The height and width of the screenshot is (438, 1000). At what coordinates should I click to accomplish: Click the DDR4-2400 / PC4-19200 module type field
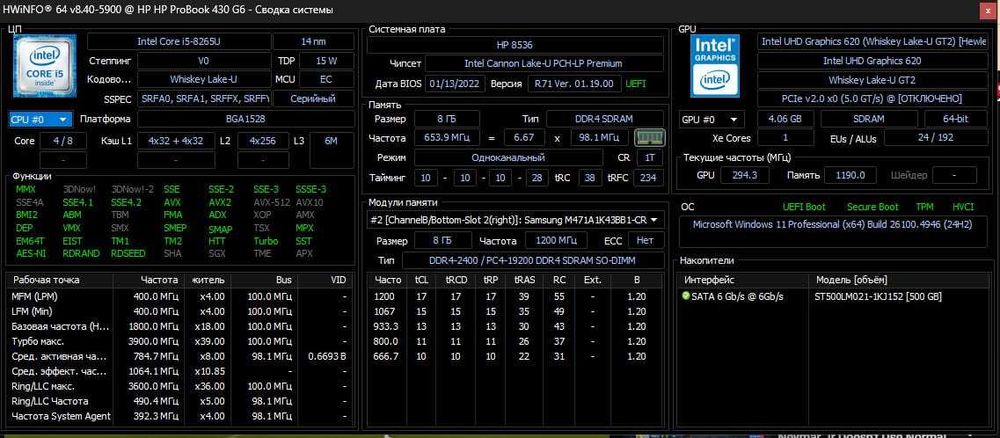(534, 261)
